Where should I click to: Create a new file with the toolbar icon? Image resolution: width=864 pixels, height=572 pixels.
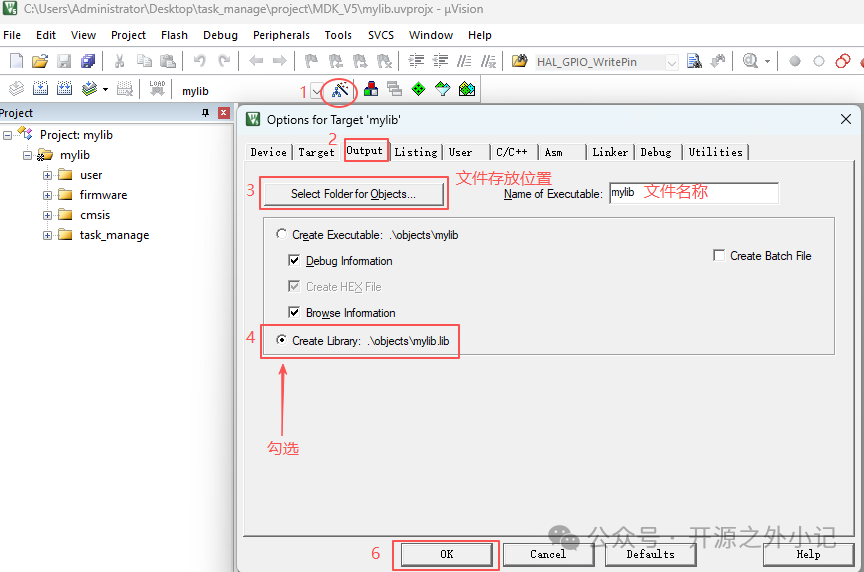(x=17, y=61)
